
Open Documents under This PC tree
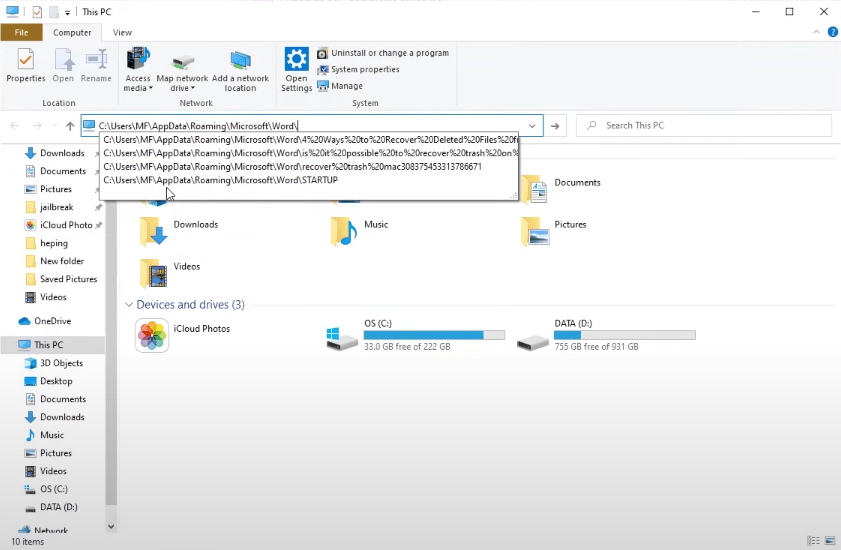point(63,399)
